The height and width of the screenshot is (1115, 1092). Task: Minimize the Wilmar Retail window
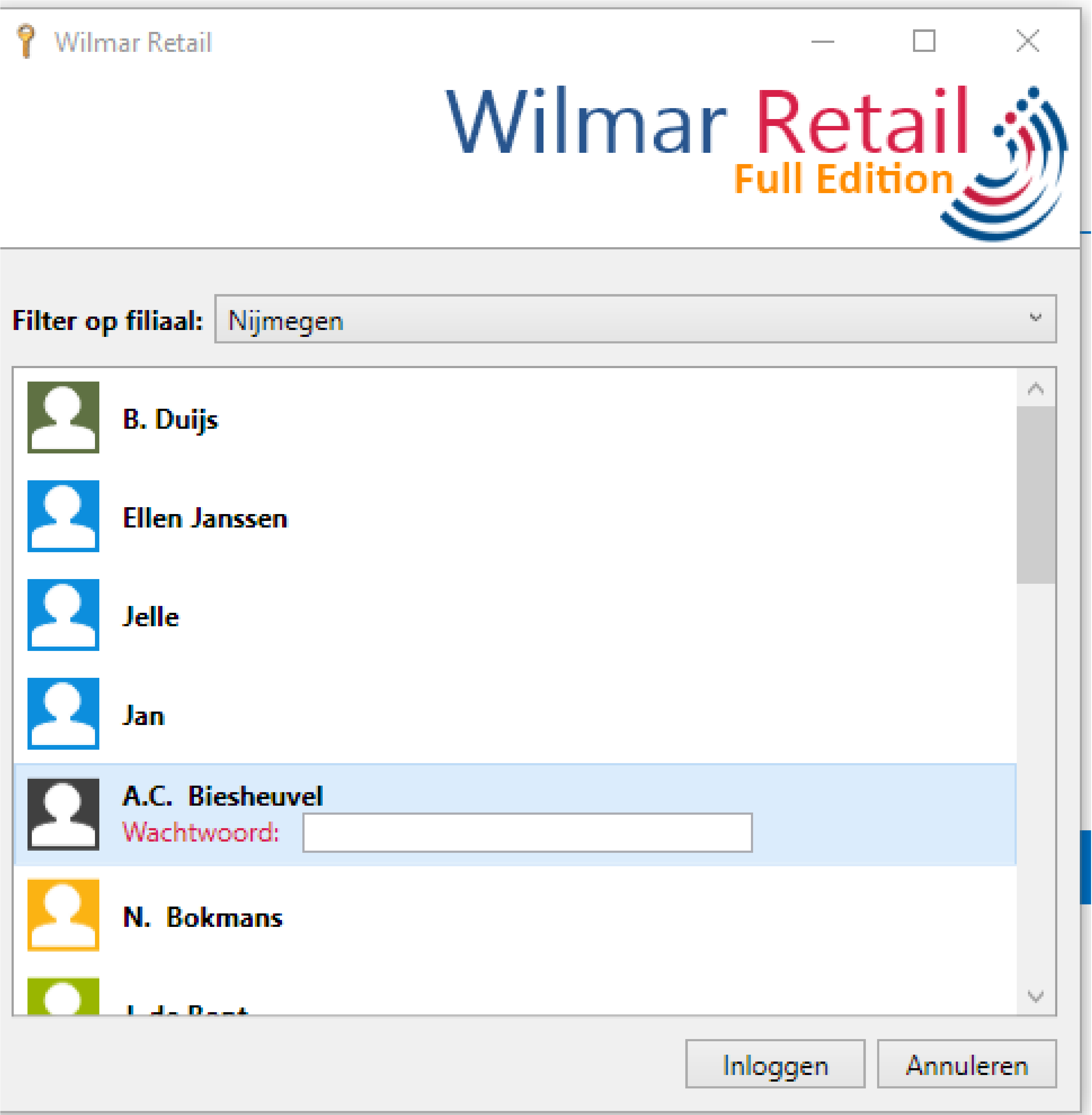click(x=822, y=41)
